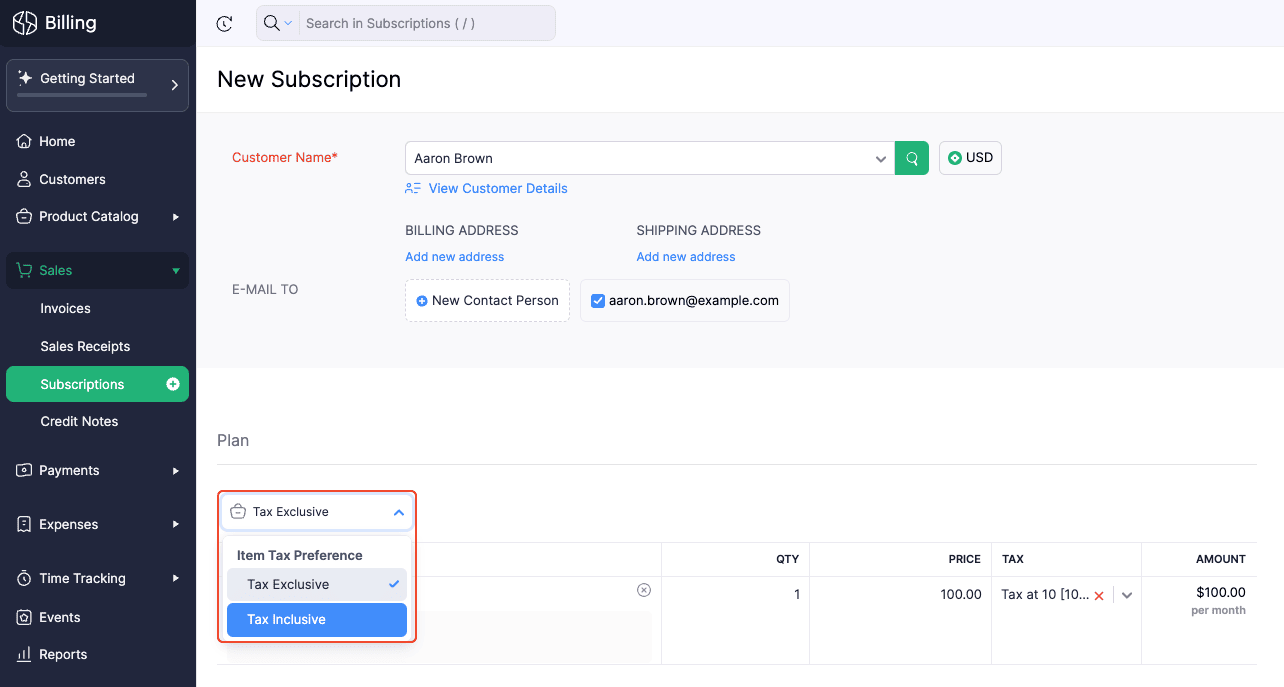Expand the Tax column dropdown arrow
Screen dimensions: 1284x687
[1127, 595]
